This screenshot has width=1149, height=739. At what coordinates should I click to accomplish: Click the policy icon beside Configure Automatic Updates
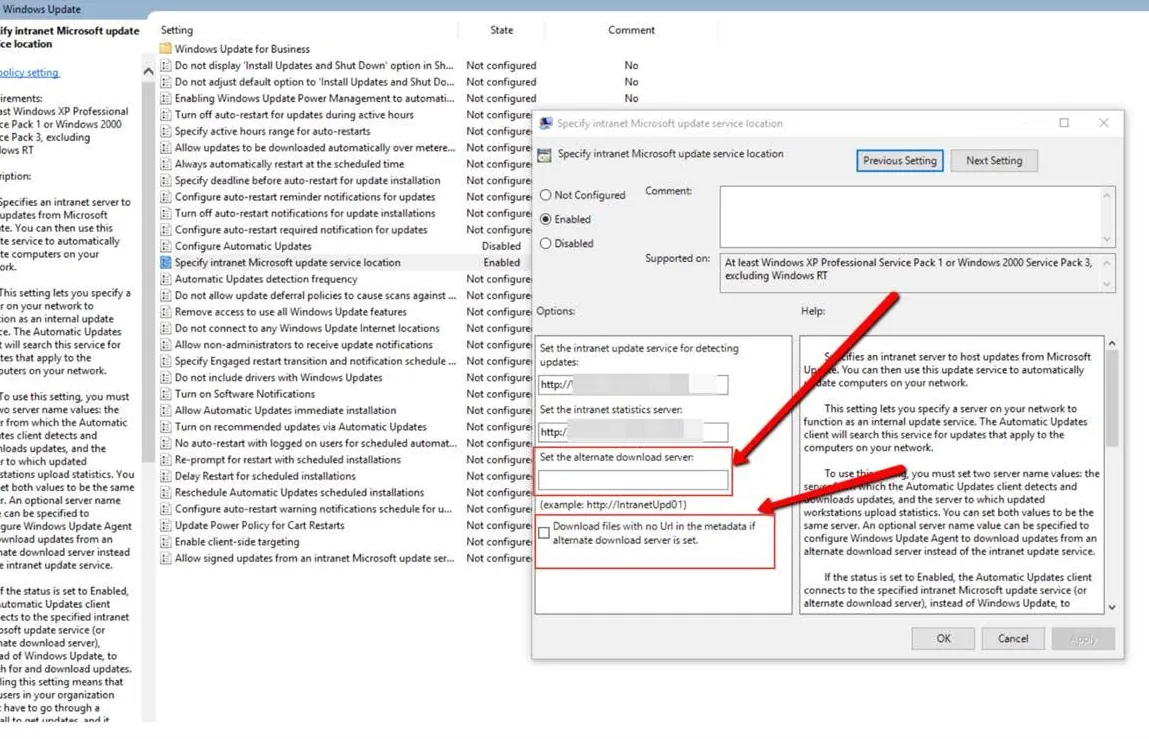coord(166,246)
